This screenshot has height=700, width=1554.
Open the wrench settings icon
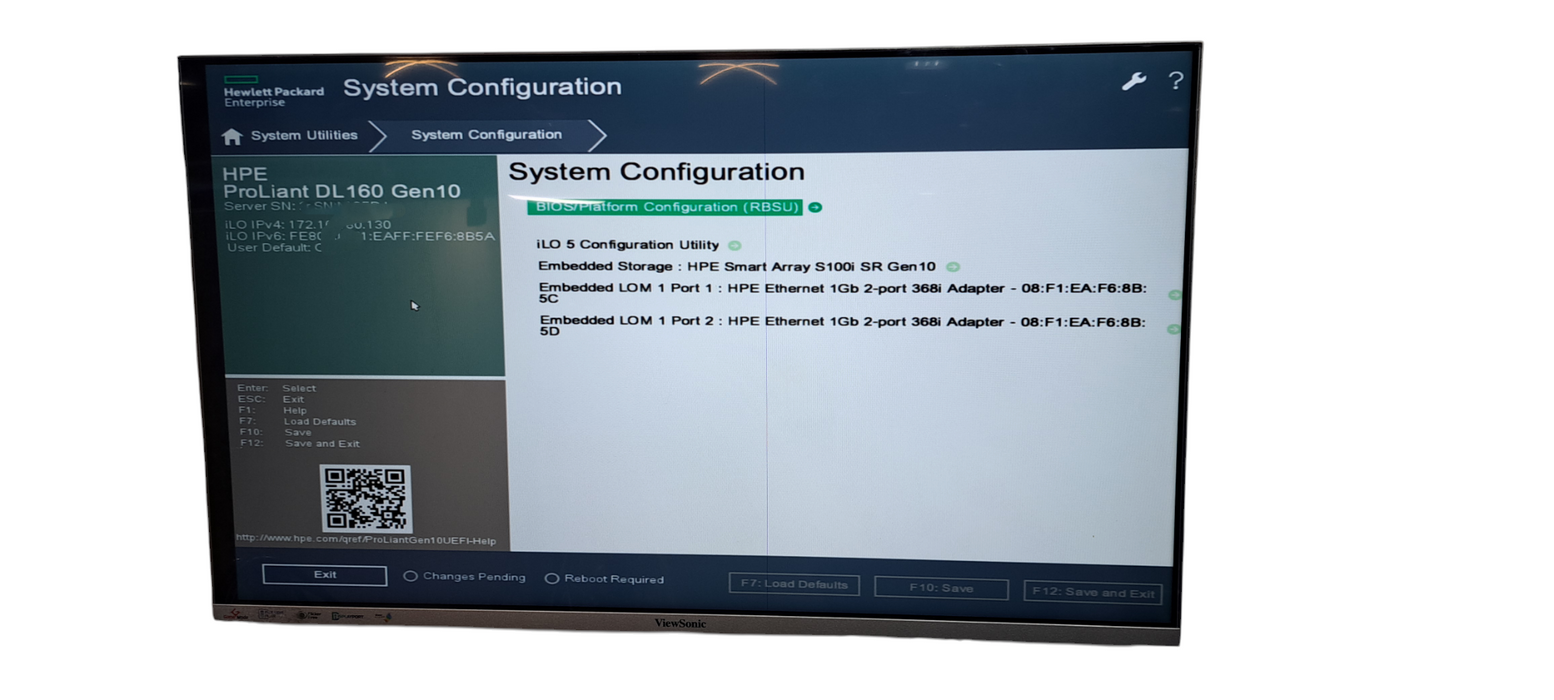[x=1133, y=82]
